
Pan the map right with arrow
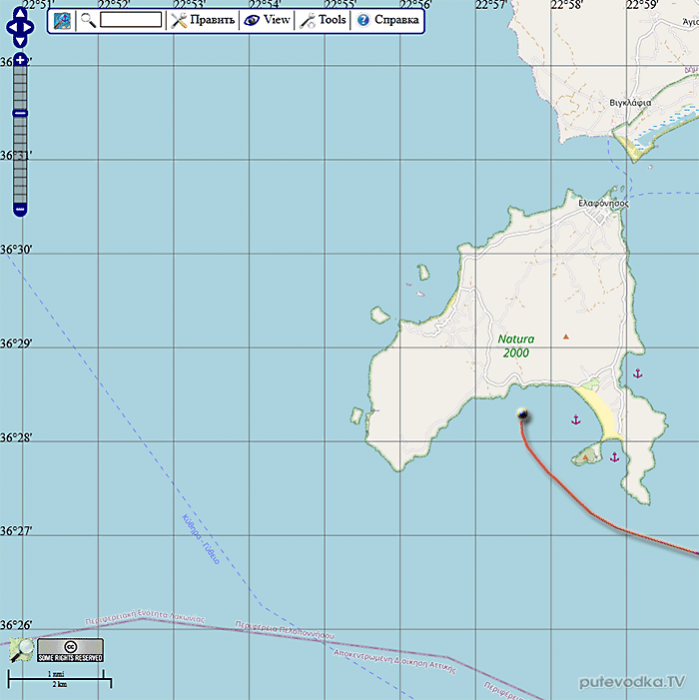[x=28, y=27]
